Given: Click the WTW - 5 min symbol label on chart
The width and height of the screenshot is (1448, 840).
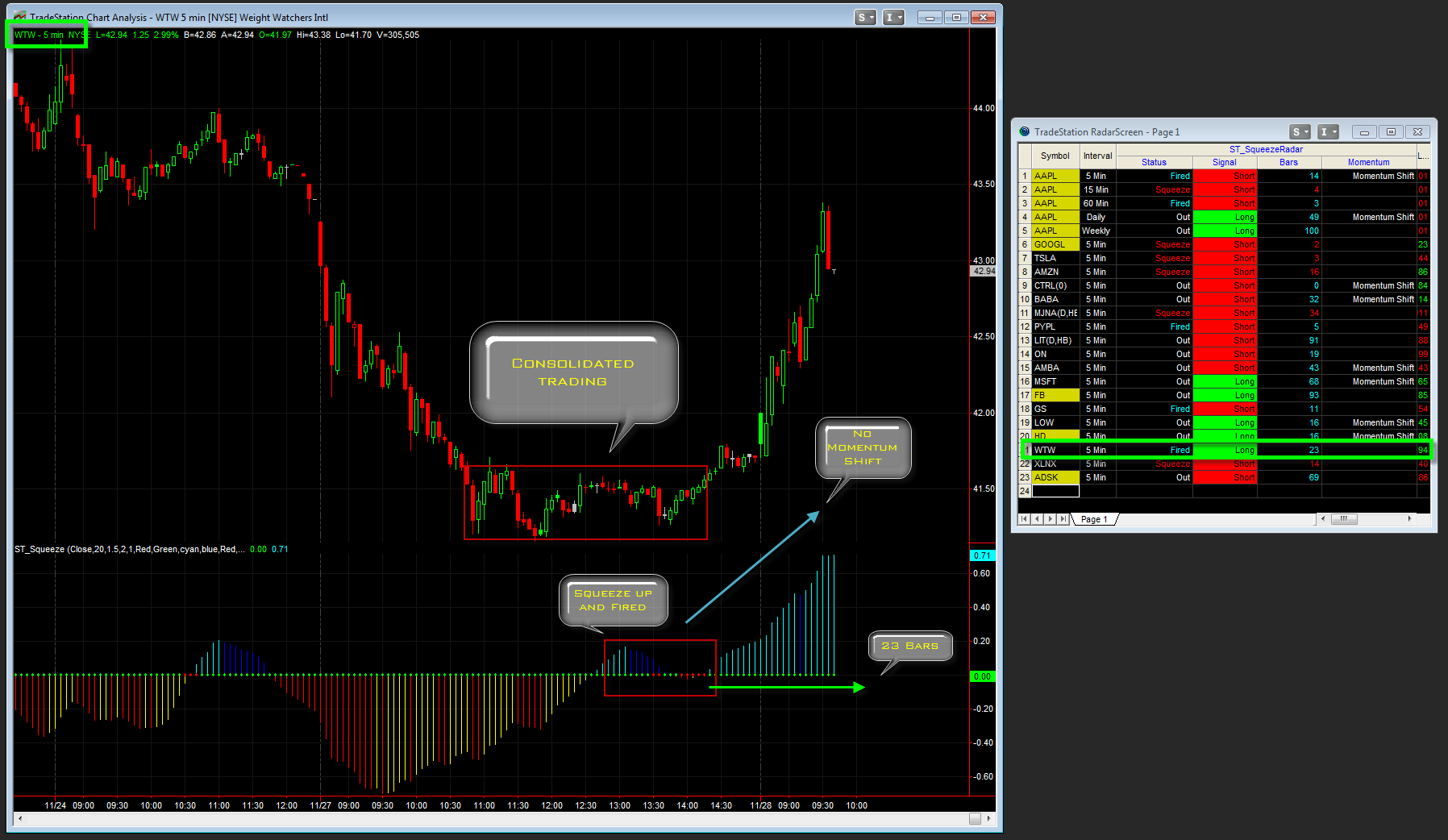Looking at the screenshot, I should point(39,35).
